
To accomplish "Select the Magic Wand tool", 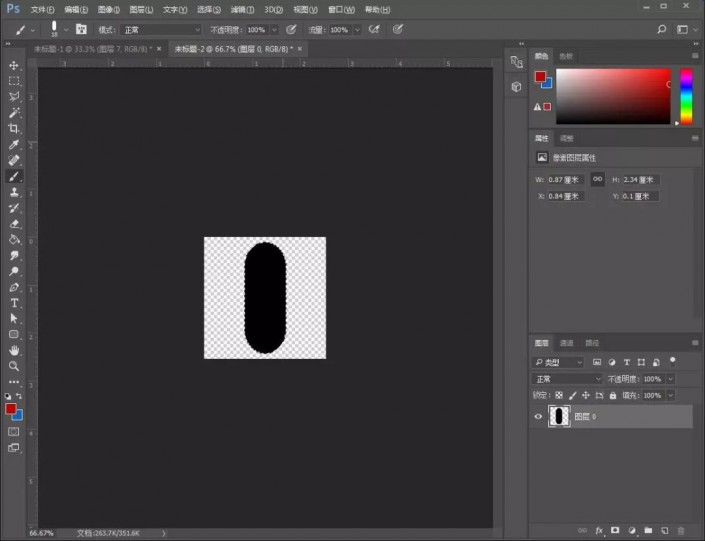I will pyautogui.click(x=14, y=112).
